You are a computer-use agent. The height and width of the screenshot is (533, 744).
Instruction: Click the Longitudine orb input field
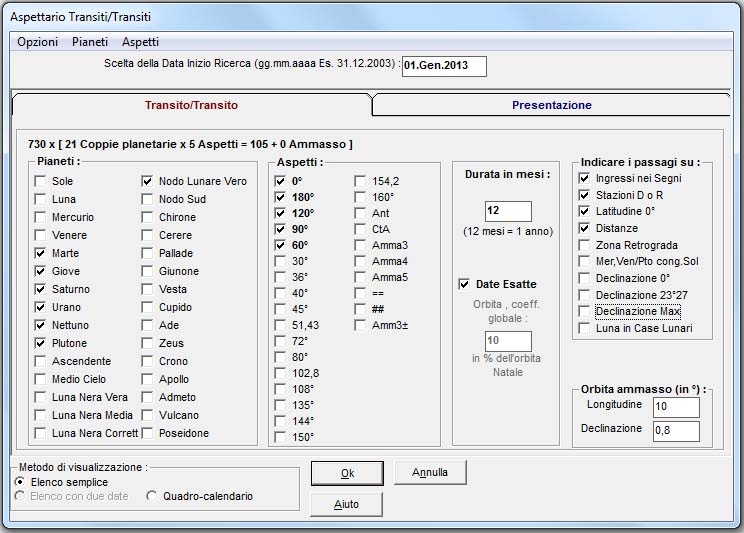click(676, 407)
